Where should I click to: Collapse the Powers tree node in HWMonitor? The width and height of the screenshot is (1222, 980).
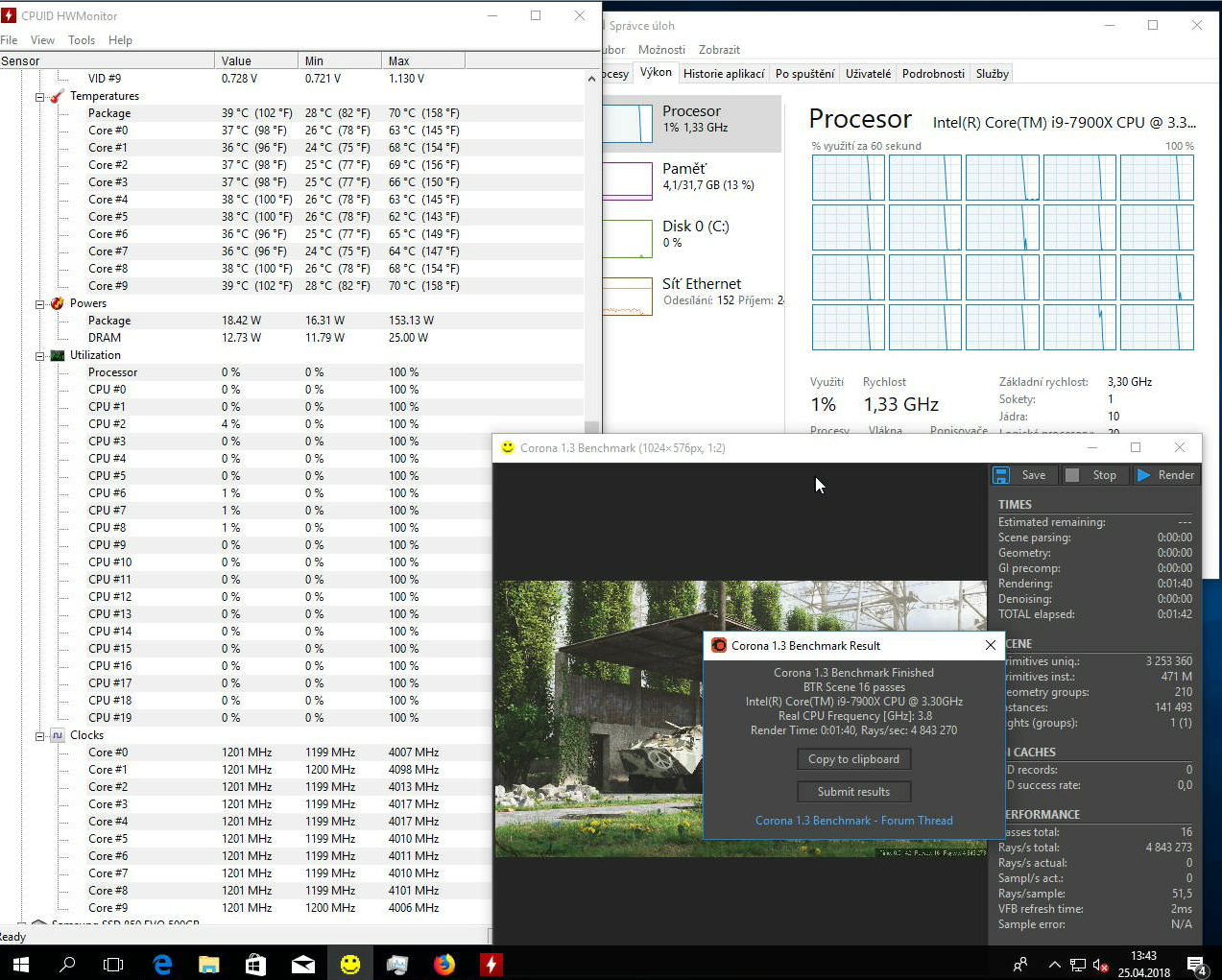pos(40,304)
